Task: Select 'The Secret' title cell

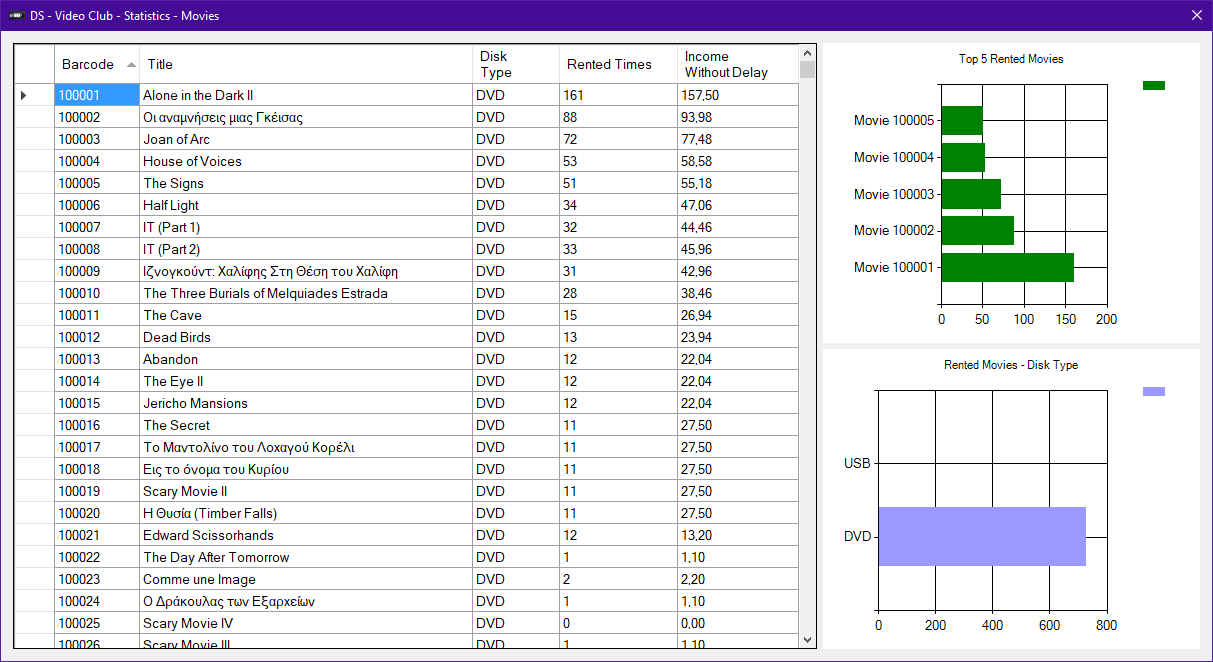Action: pos(306,425)
